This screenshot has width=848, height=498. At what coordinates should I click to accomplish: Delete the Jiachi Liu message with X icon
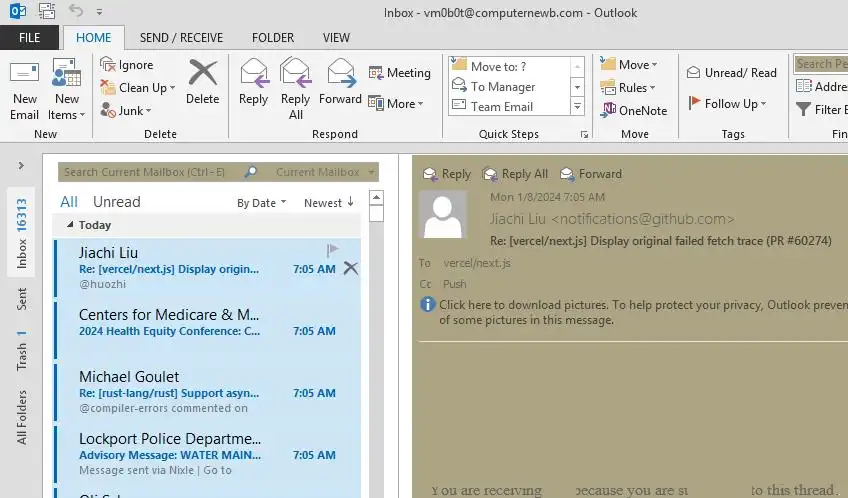[350, 268]
